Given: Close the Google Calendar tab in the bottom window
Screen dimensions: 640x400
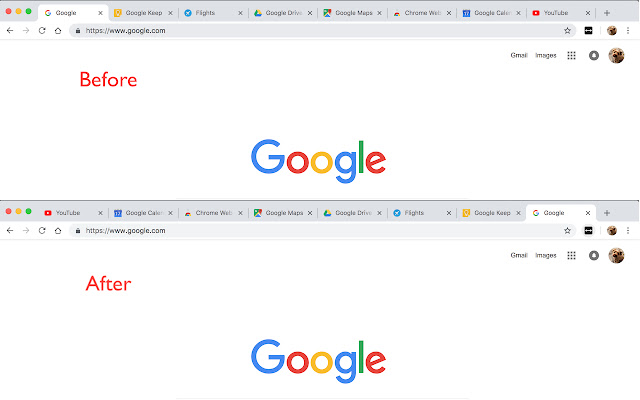Looking at the screenshot, I should (170, 213).
